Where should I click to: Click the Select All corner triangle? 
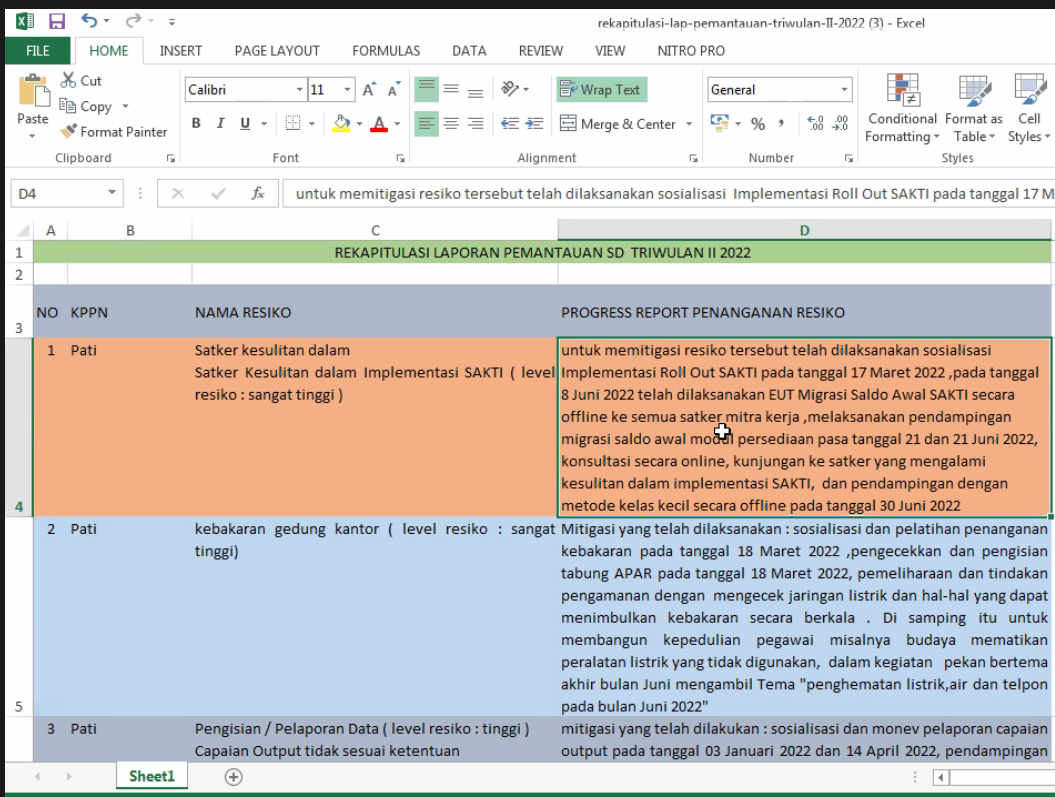coord(23,231)
